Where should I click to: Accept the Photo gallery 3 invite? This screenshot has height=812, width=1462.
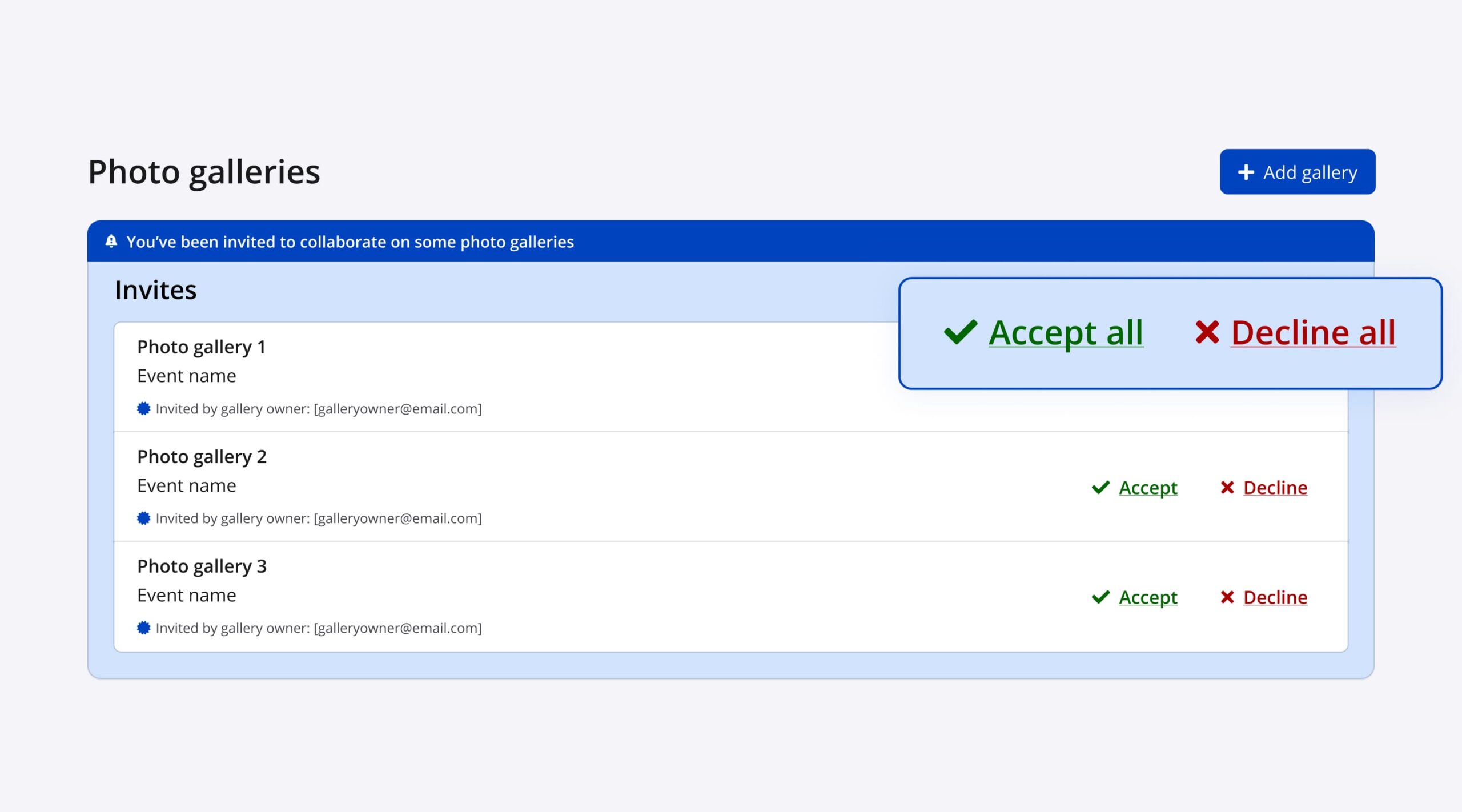pyautogui.click(x=1148, y=597)
